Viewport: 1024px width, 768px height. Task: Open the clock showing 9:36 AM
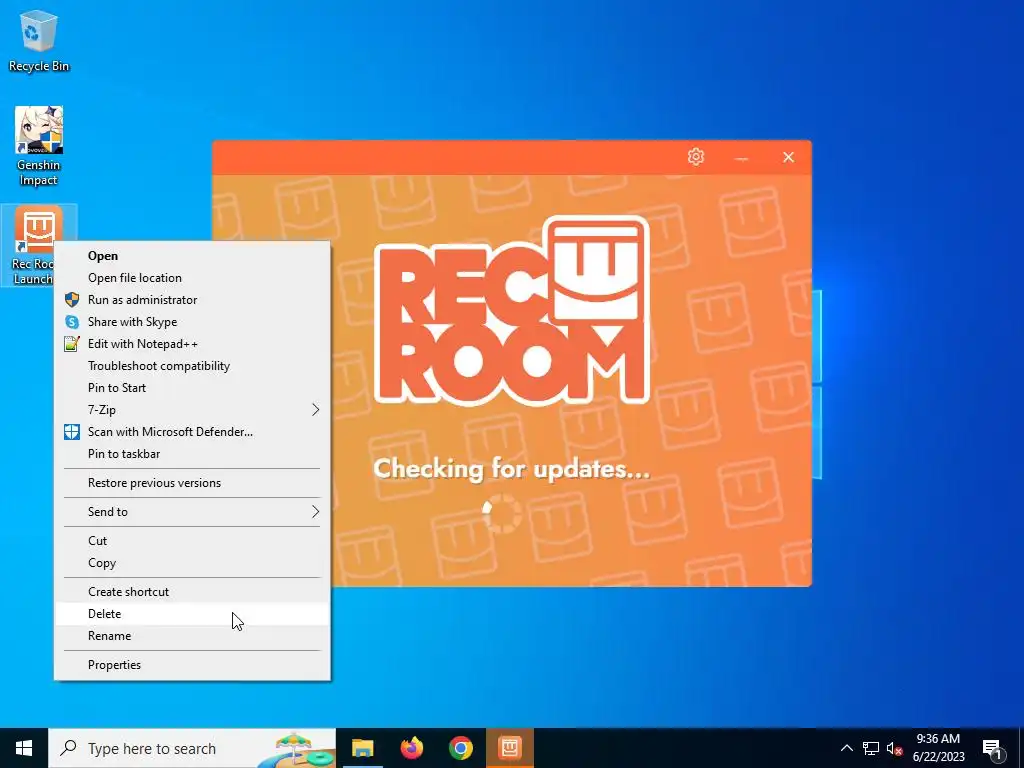938,748
